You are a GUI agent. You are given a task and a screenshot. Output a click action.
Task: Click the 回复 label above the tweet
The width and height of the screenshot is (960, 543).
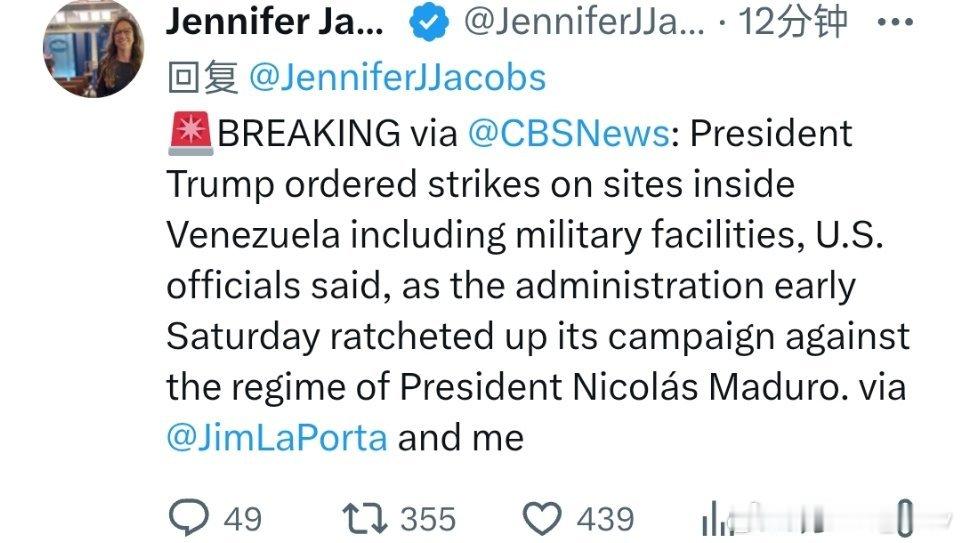tap(202, 78)
